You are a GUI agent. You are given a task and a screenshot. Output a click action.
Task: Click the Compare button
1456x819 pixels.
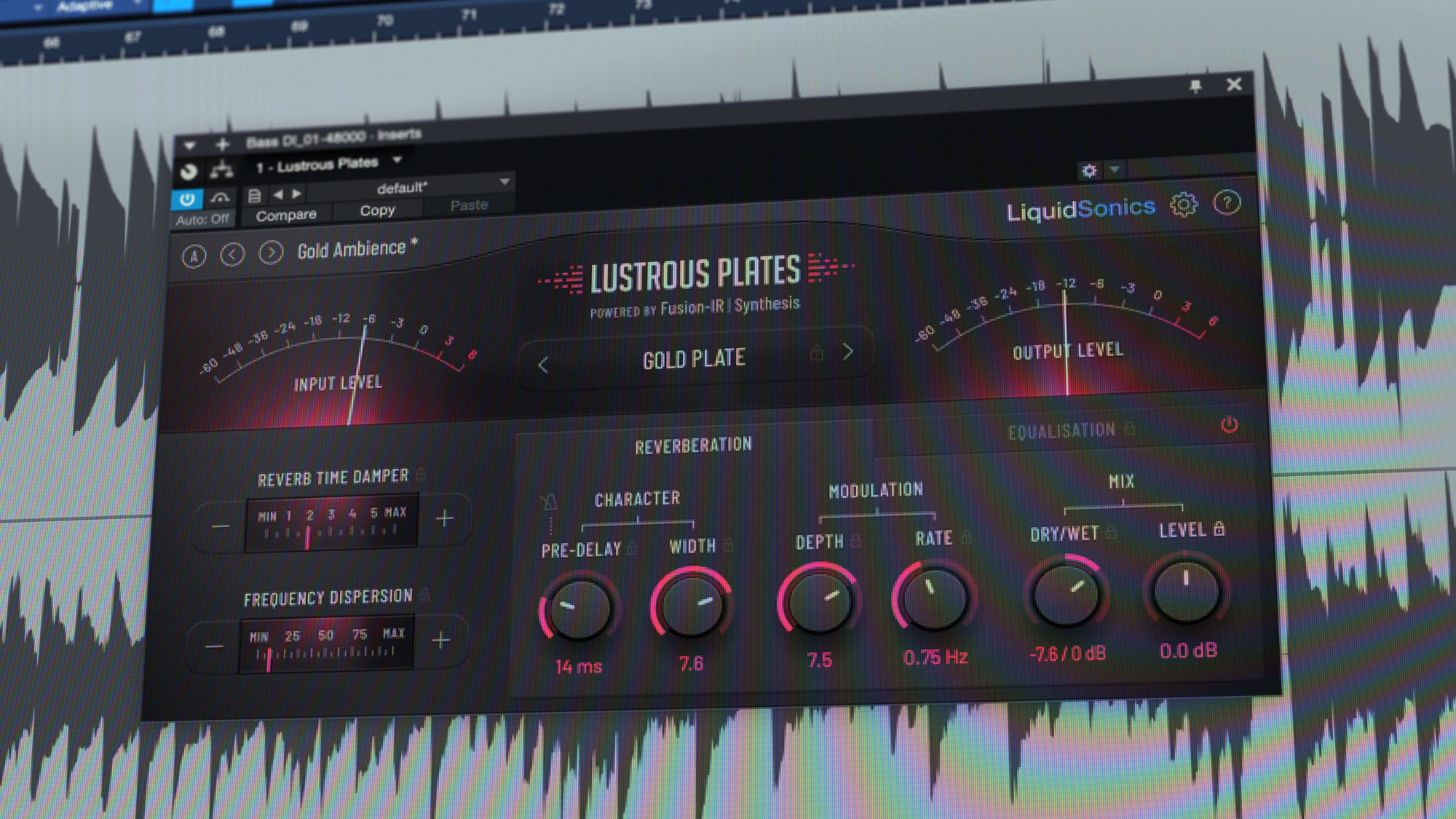(x=286, y=215)
